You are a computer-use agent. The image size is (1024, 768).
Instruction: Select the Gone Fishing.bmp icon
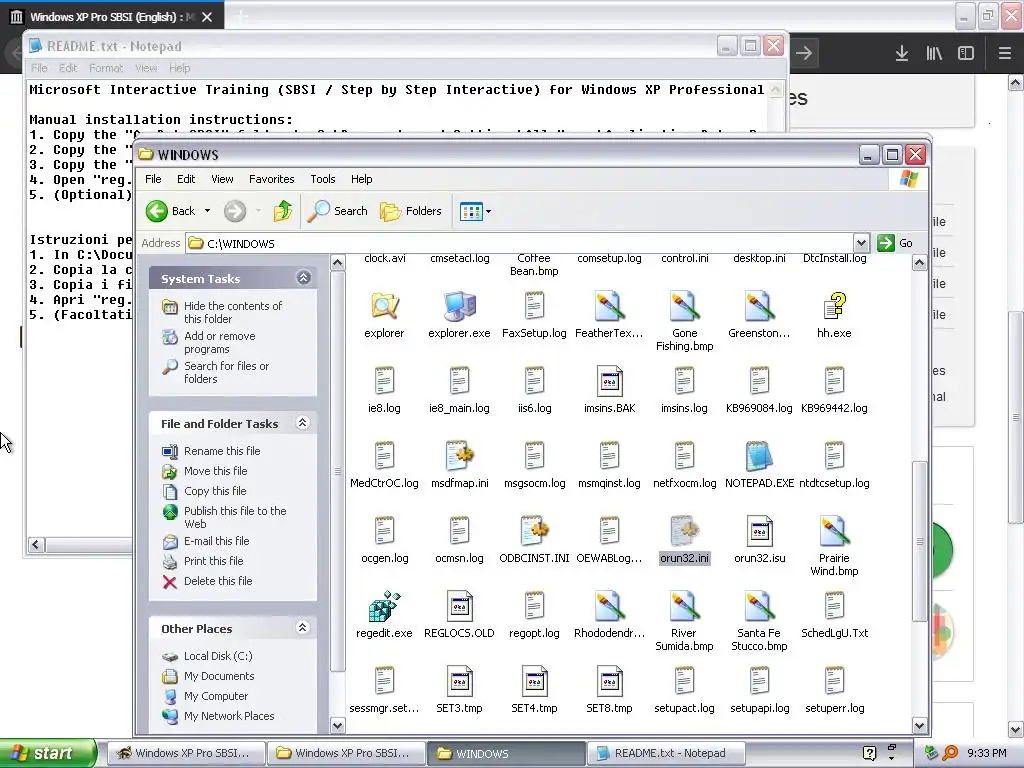click(x=684, y=306)
